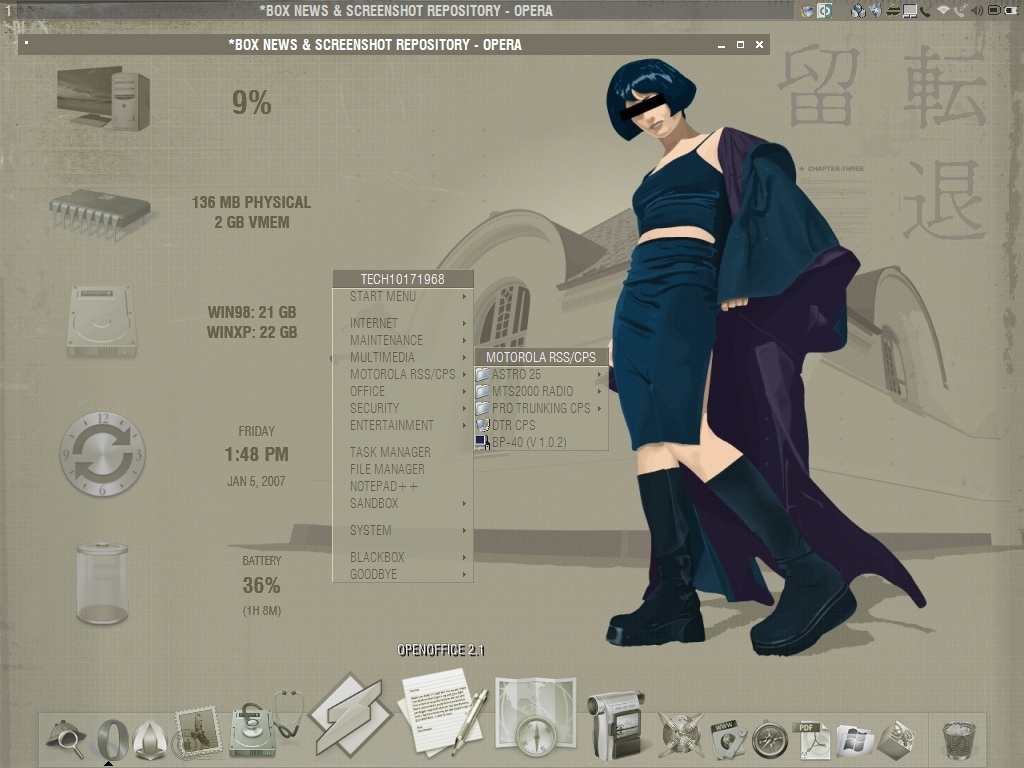
Task: Open the folded map compass dock icon
Action: pos(535,716)
